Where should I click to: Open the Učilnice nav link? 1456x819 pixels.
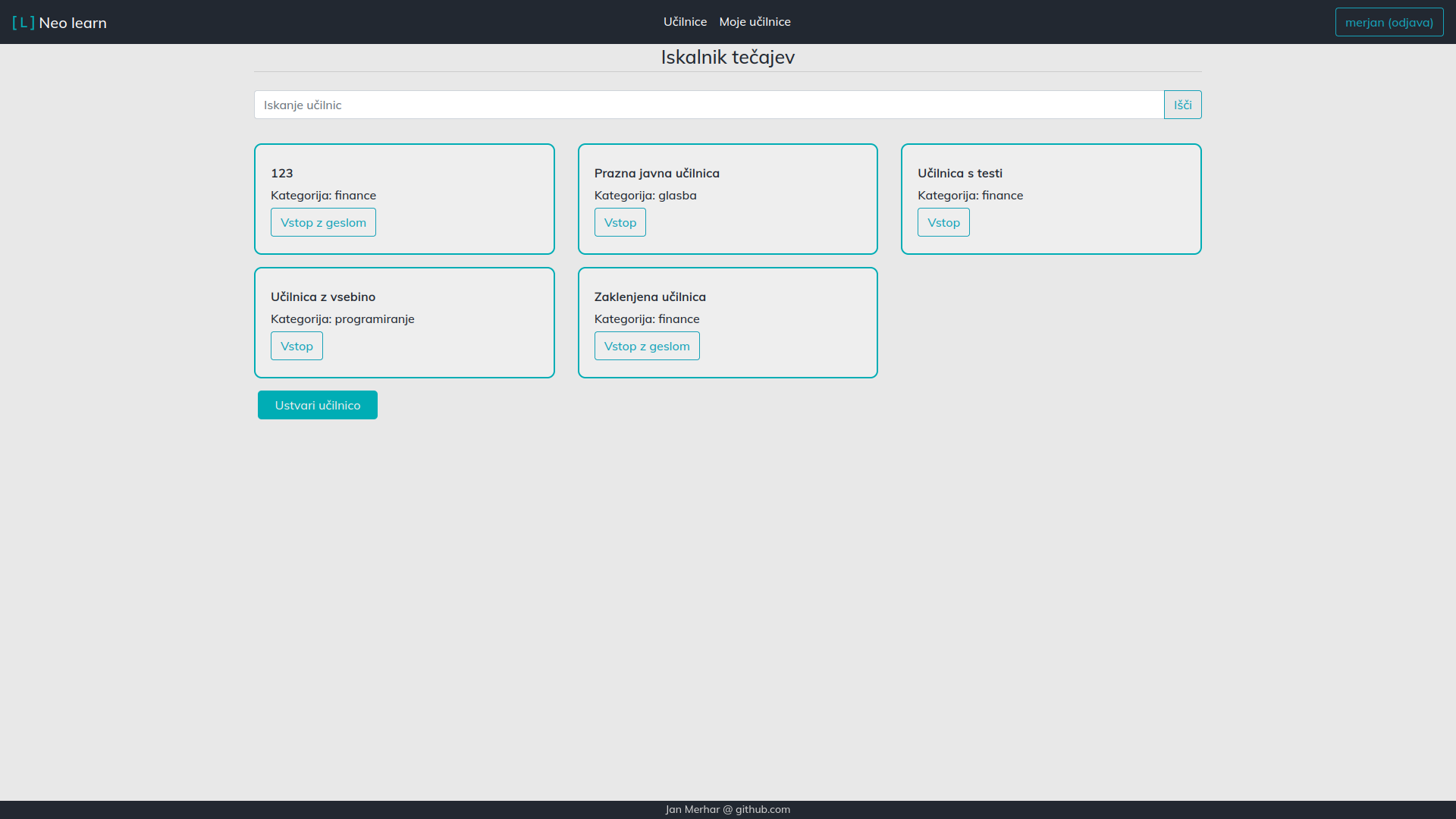[x=685, y=22]
